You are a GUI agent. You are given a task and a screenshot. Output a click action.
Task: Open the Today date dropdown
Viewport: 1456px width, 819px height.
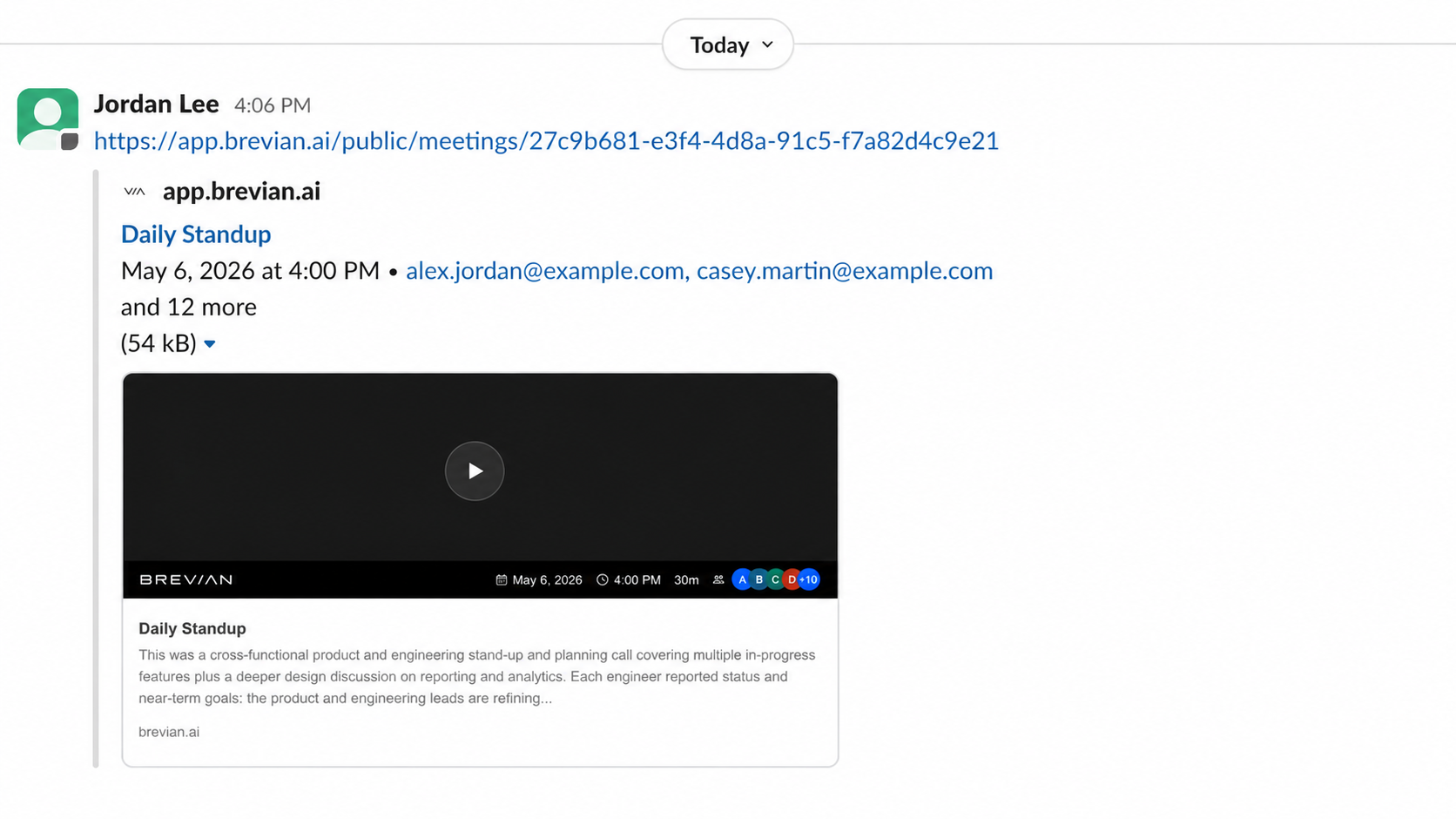[x=728, y=44]
